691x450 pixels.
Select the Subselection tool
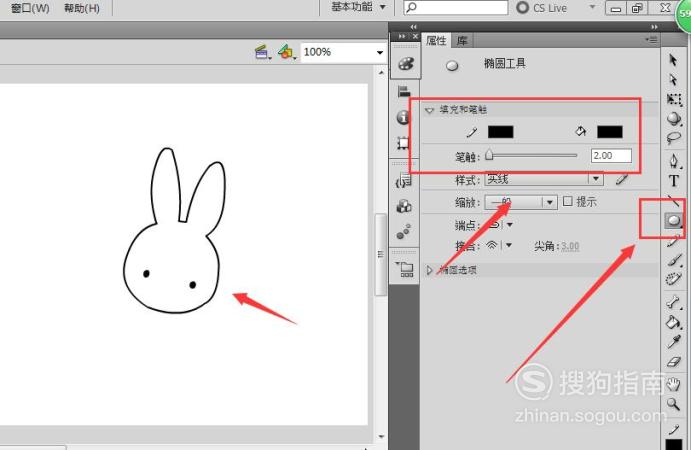point(673,80)
